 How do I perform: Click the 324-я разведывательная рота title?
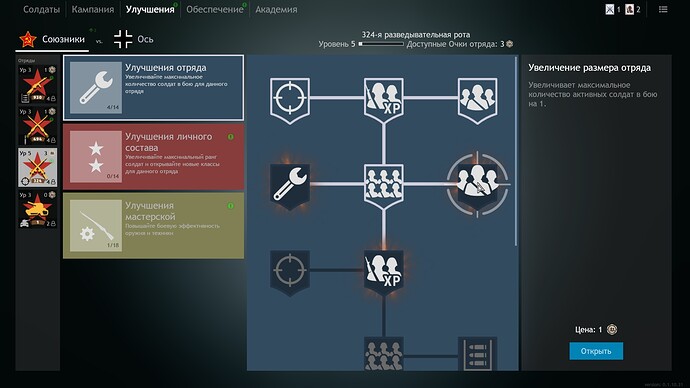(x=416, y=34)
